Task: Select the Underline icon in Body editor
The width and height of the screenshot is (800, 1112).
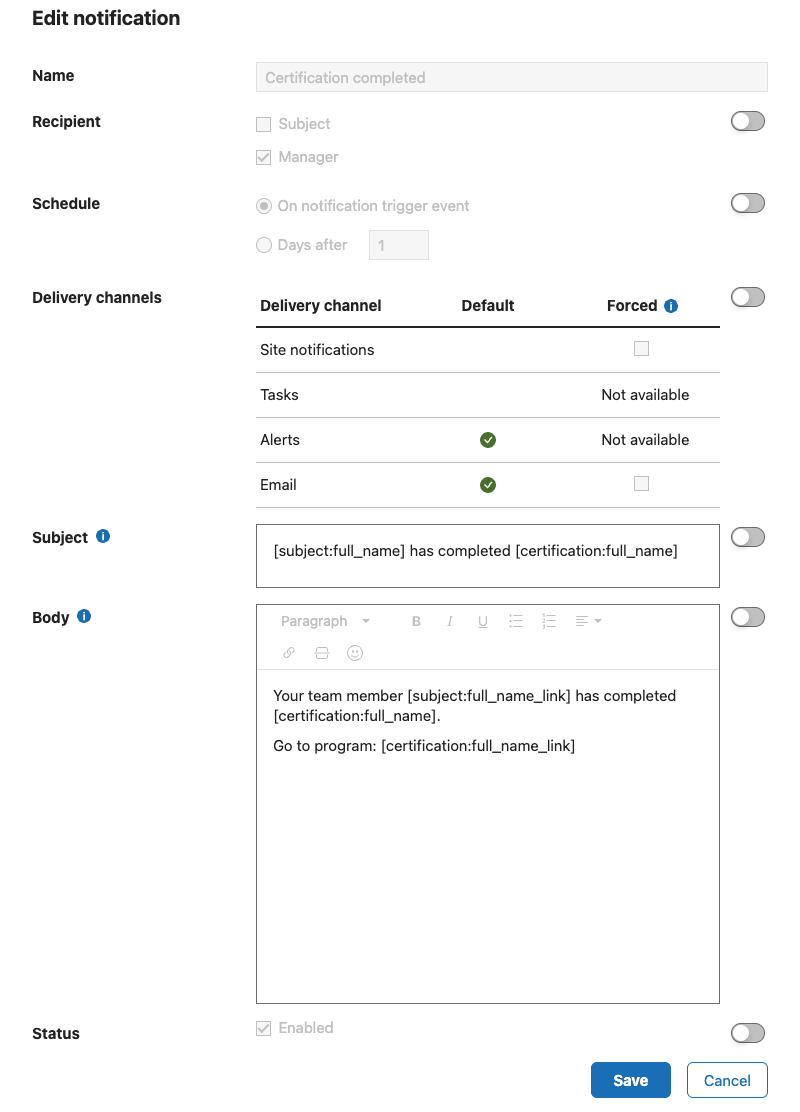Action: 482,621
